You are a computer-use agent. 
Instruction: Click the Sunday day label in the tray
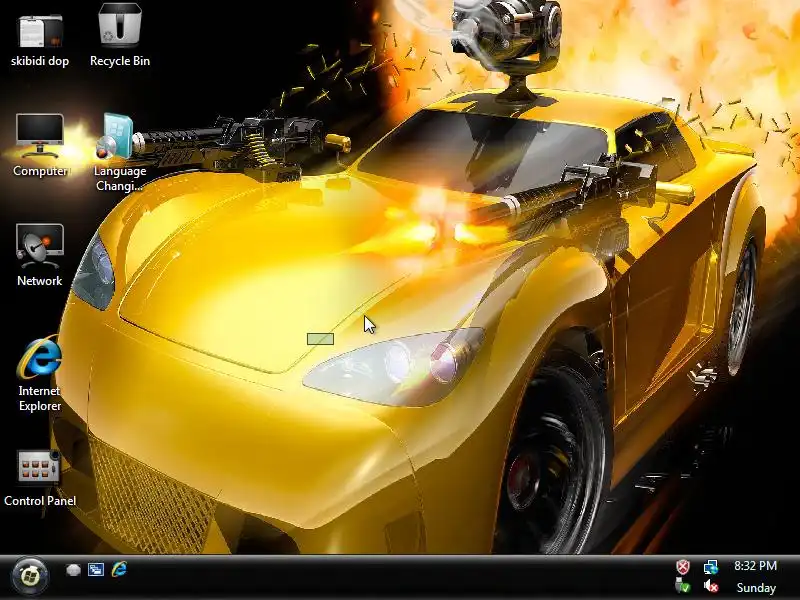point(756,588)
